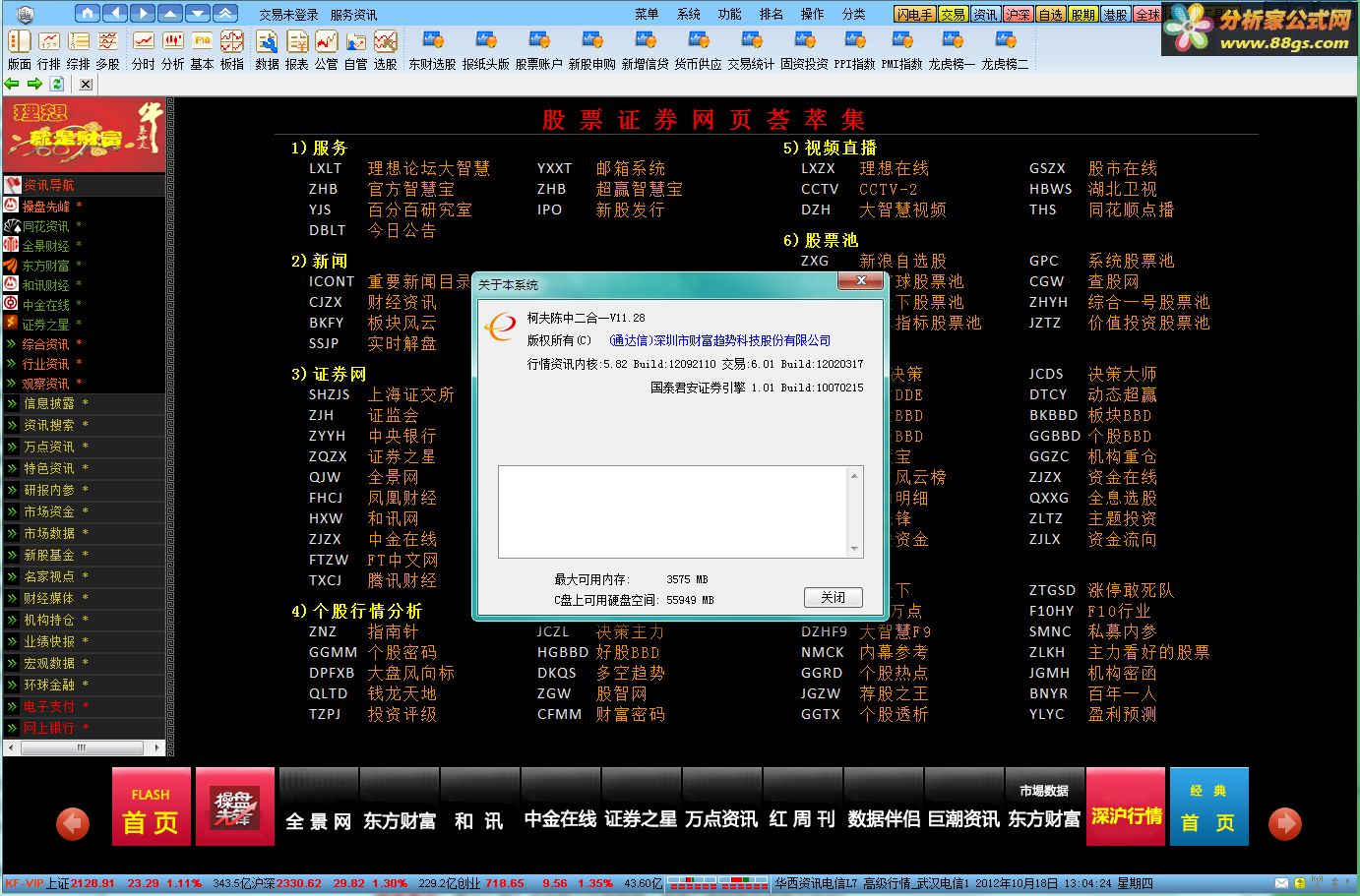Open the 货币供应 toolbar icon
Screen dimensions: 1360x896
[699, 50]
